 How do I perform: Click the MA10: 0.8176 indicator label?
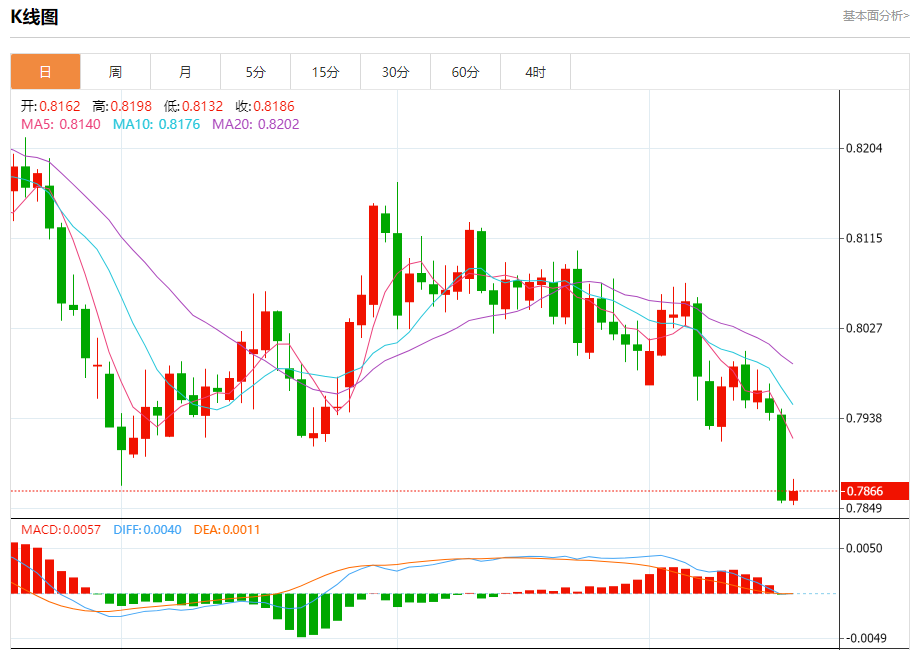pos(156,124)
